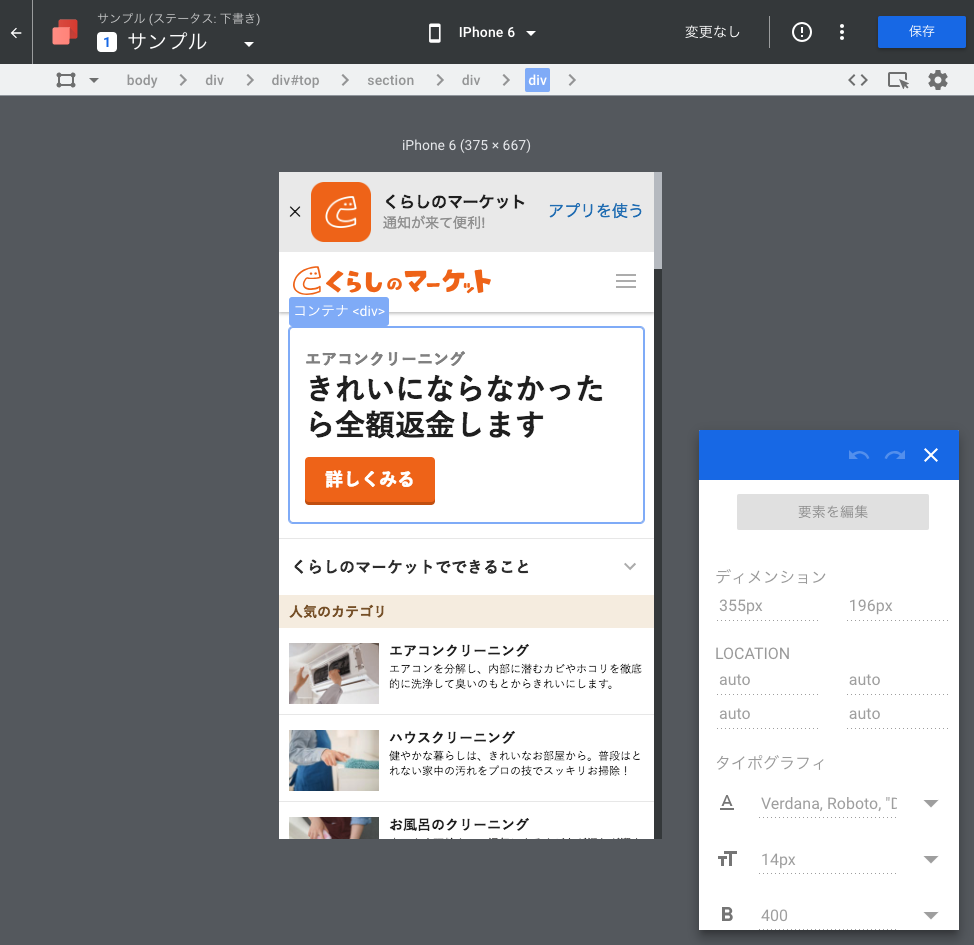This screenshot has height=945, width=974.
Task: Select body in the breadcrumb path
Action: click(x=141, y=80)
